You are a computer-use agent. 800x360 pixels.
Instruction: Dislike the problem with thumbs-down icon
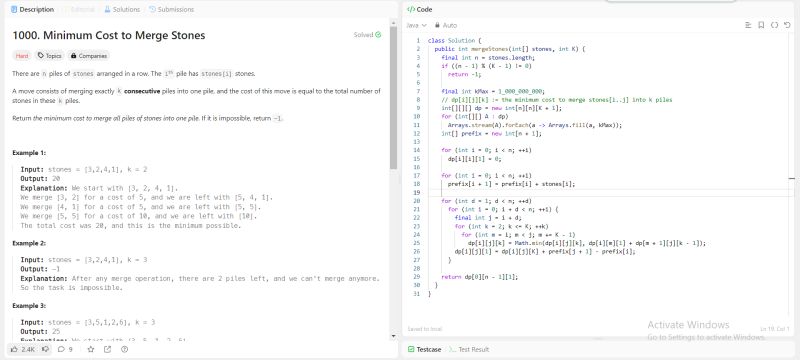tap(45, 349)
